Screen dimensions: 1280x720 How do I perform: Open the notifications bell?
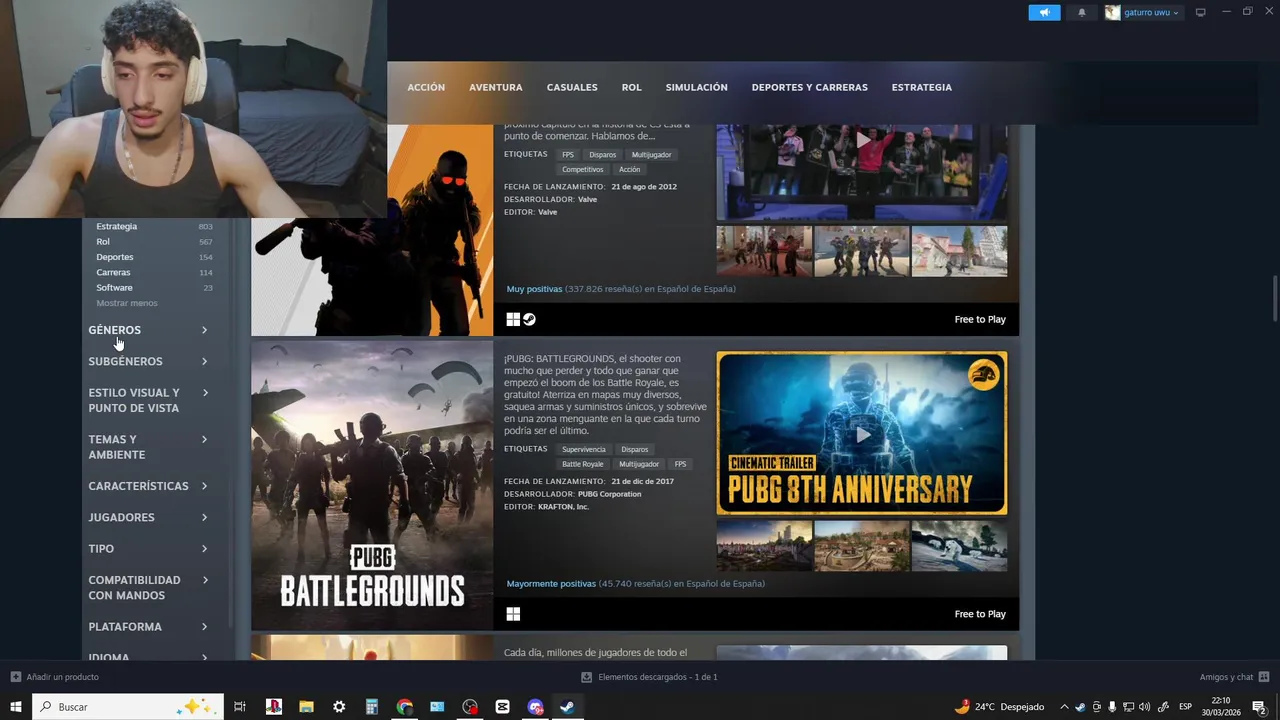click(x=1081, y=12)
